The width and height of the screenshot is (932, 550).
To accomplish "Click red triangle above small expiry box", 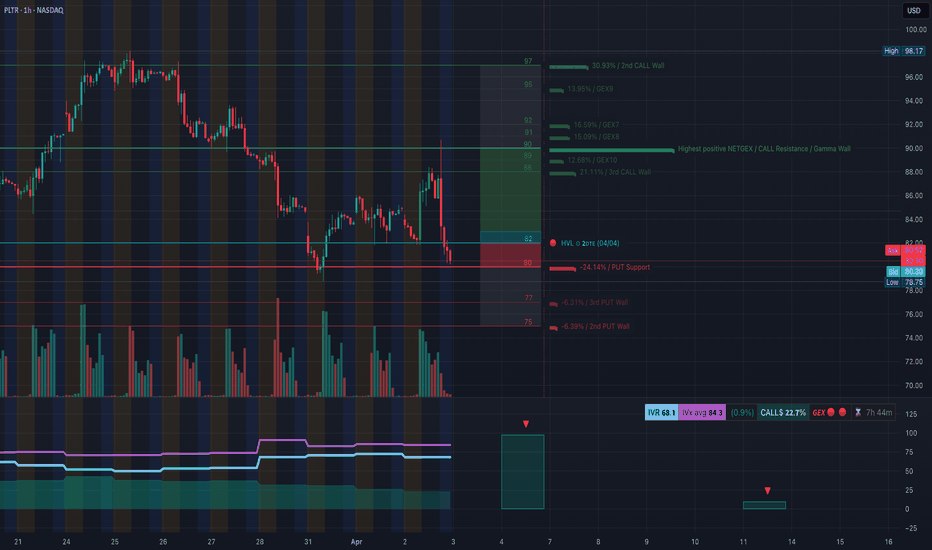I will coord(767,491).
